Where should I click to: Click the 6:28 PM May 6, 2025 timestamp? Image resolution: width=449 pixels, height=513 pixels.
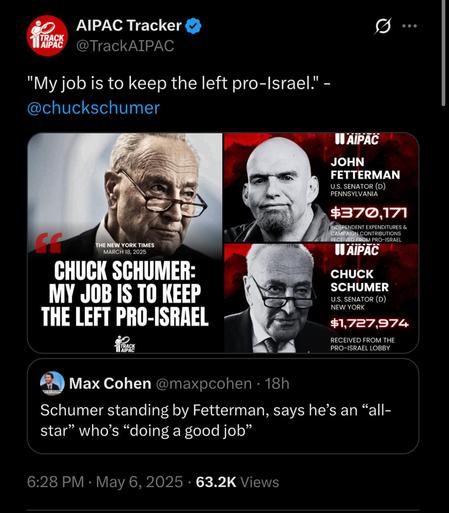105,482
